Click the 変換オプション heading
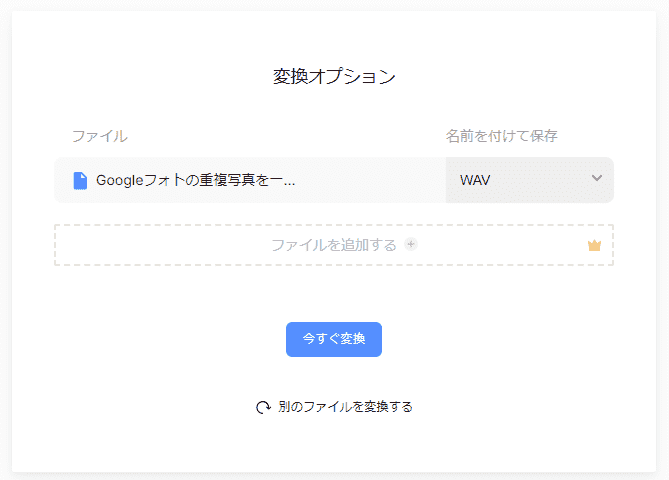 pos(334,77)
